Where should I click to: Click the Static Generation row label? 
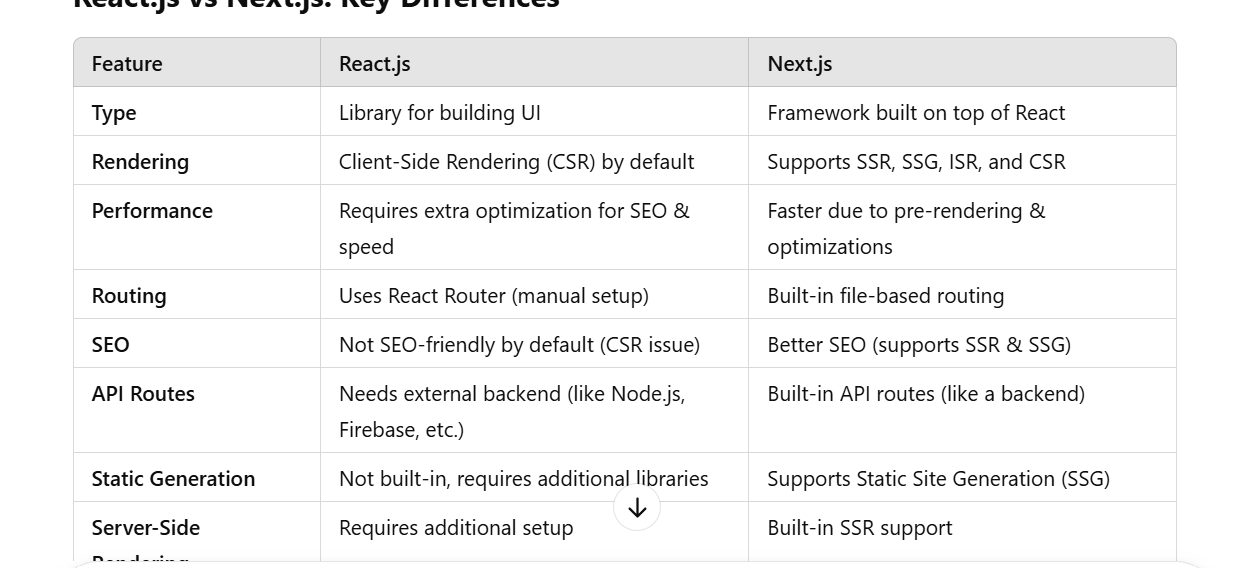[x=173, y=479]
